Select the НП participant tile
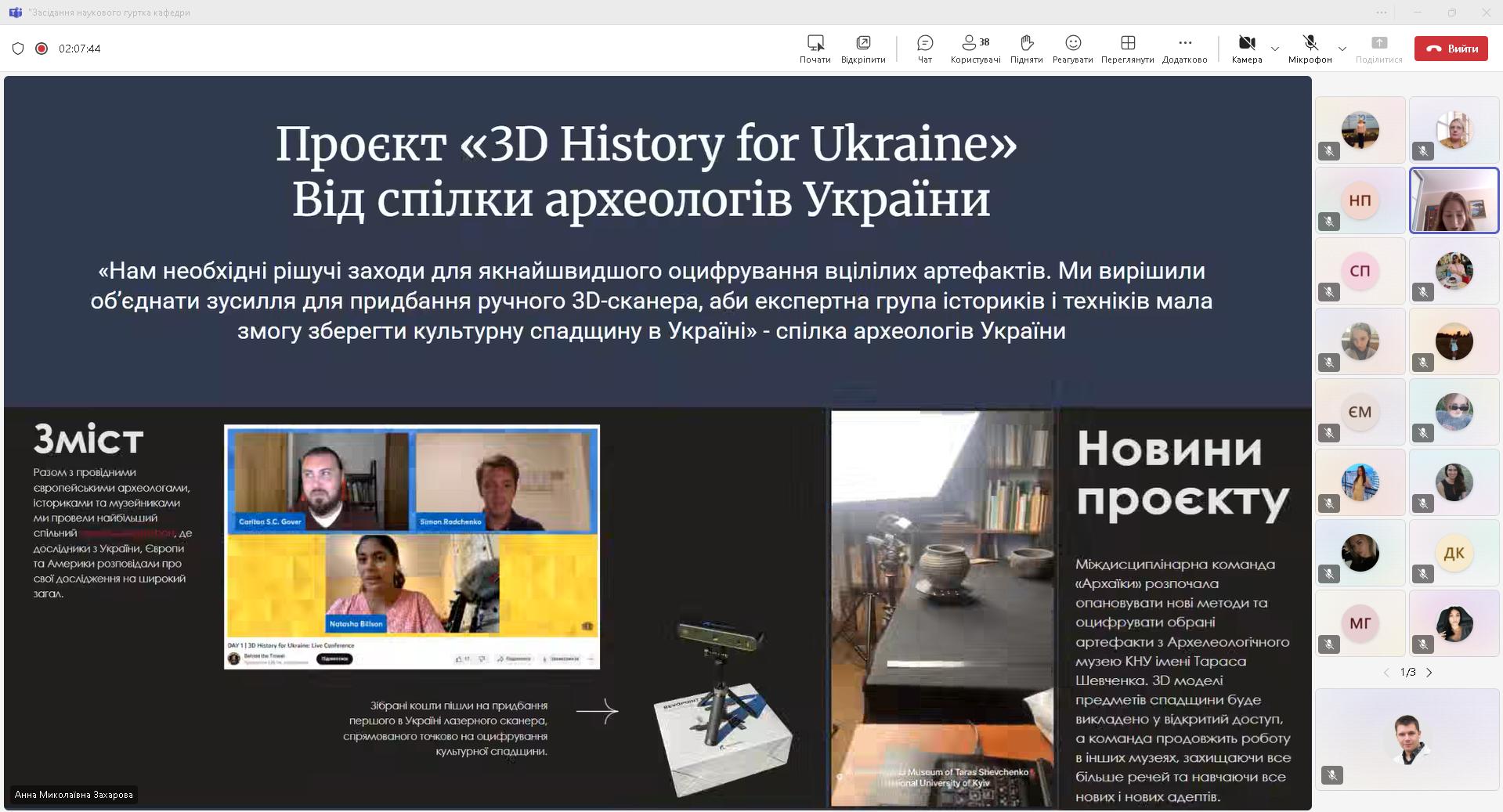1503x812 pixels. 1360,200
